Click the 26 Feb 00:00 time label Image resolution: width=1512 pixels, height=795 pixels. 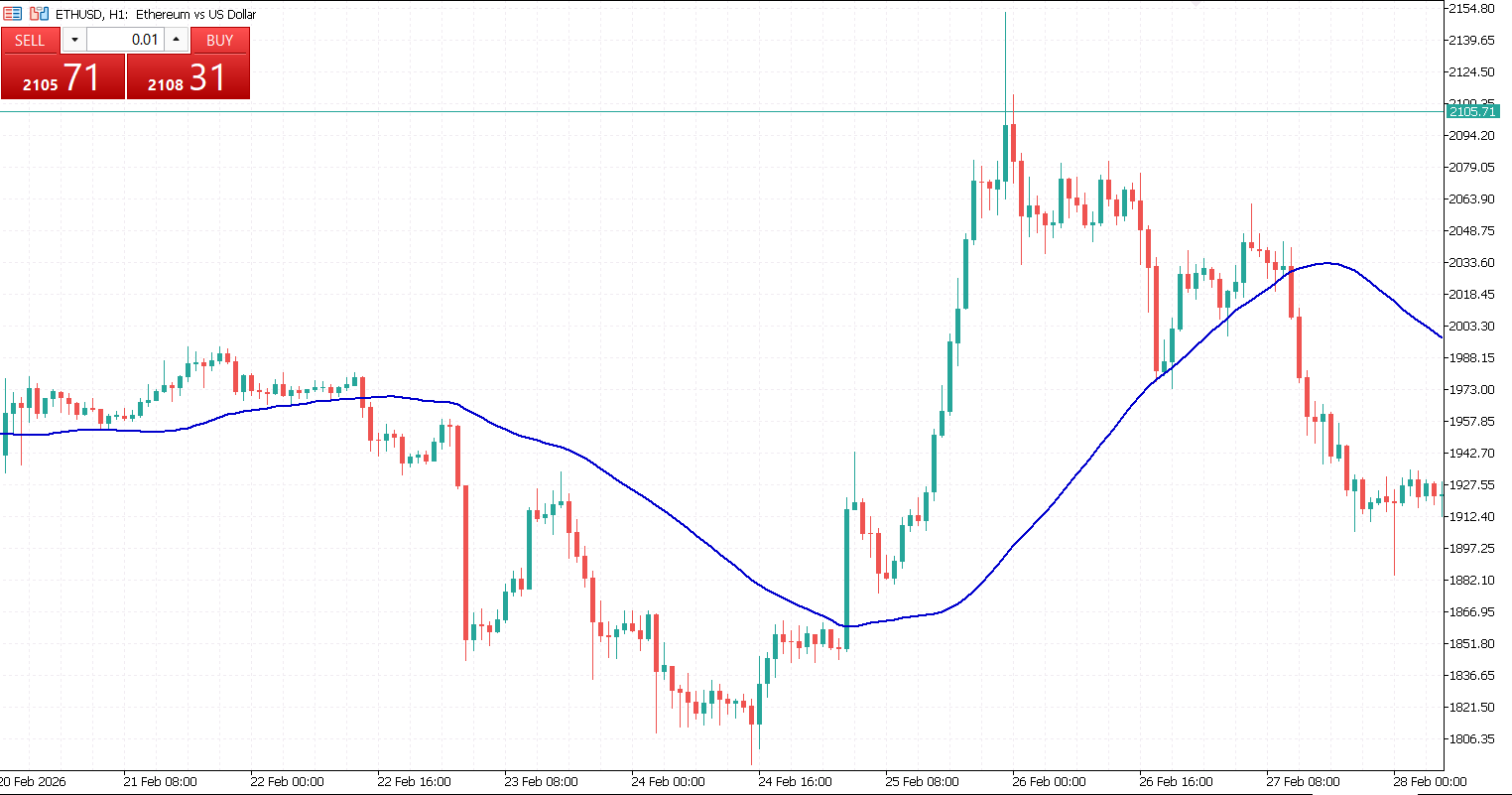point(1049,781)
